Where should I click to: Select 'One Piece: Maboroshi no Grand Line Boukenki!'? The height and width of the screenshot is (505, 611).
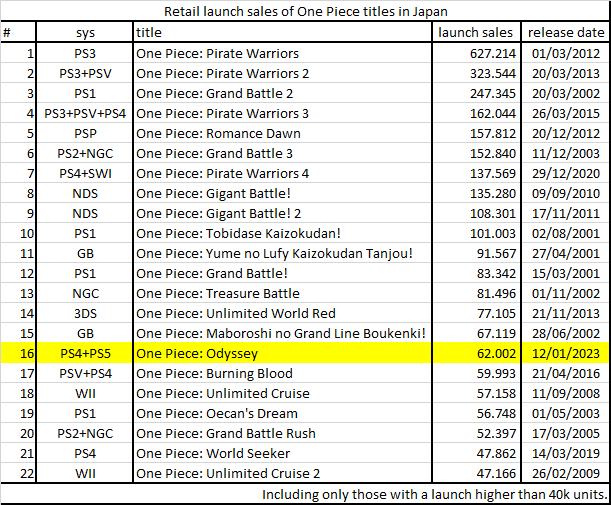281,334
